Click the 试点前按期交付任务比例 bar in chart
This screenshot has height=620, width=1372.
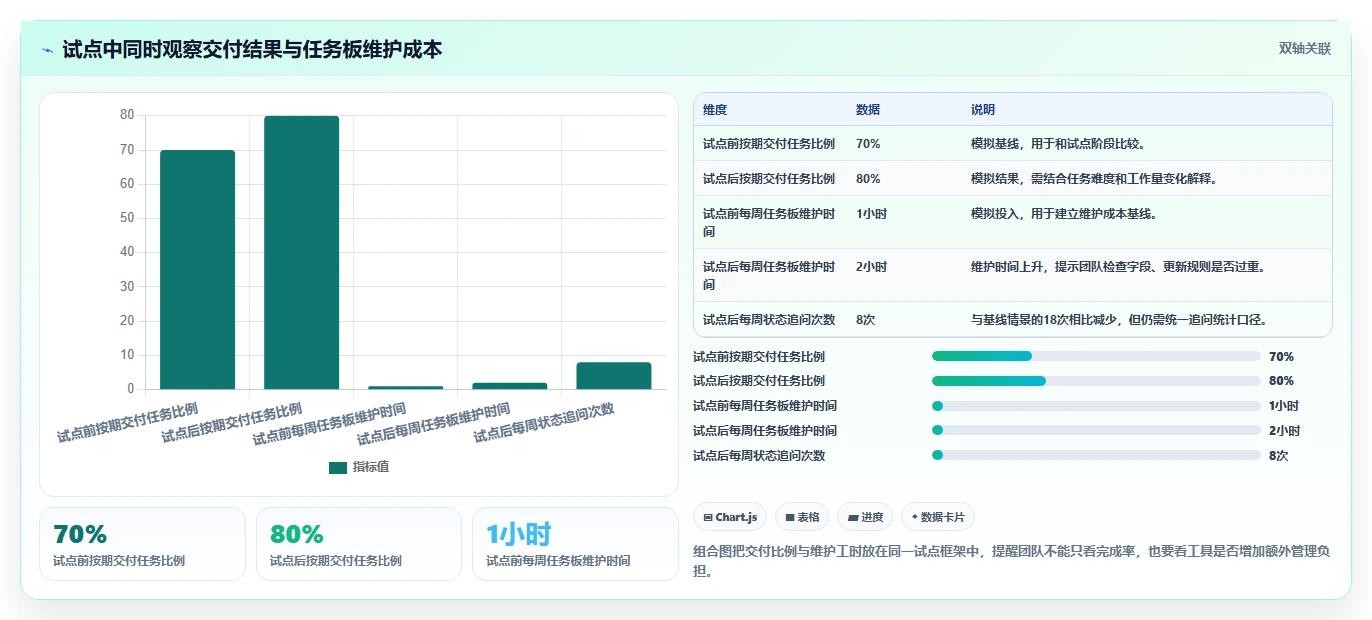pyautogui.click(x=198, y=270)
